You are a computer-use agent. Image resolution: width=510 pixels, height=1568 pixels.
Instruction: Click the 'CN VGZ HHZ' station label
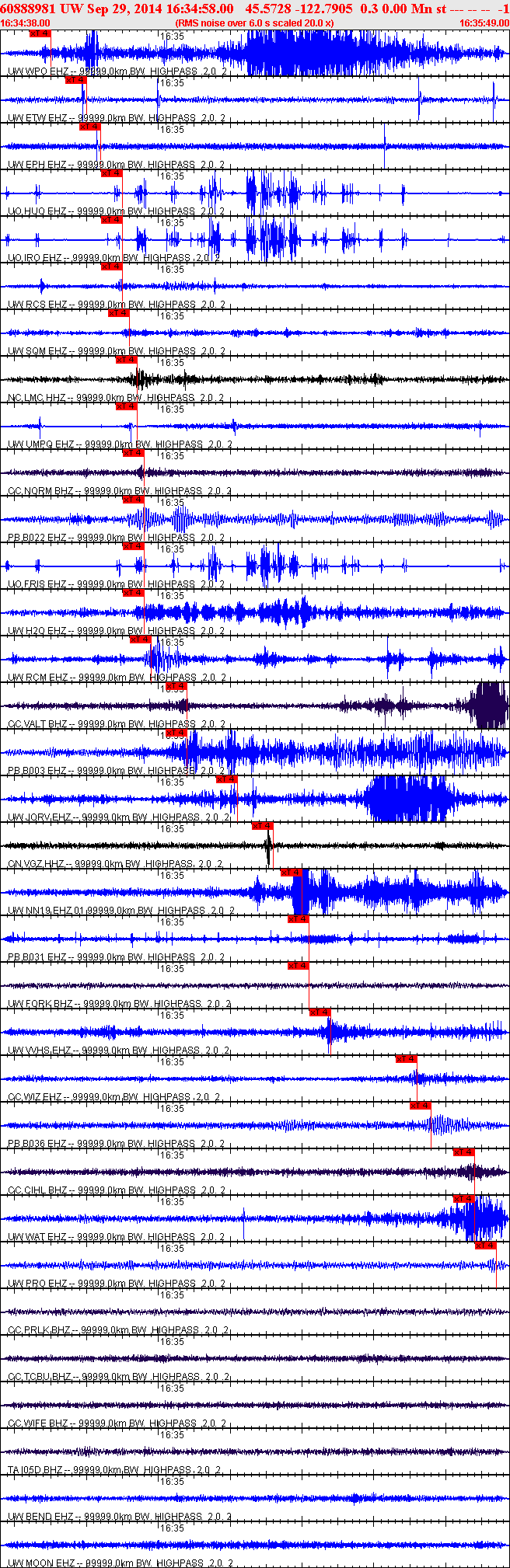click(x=37, y=864)
